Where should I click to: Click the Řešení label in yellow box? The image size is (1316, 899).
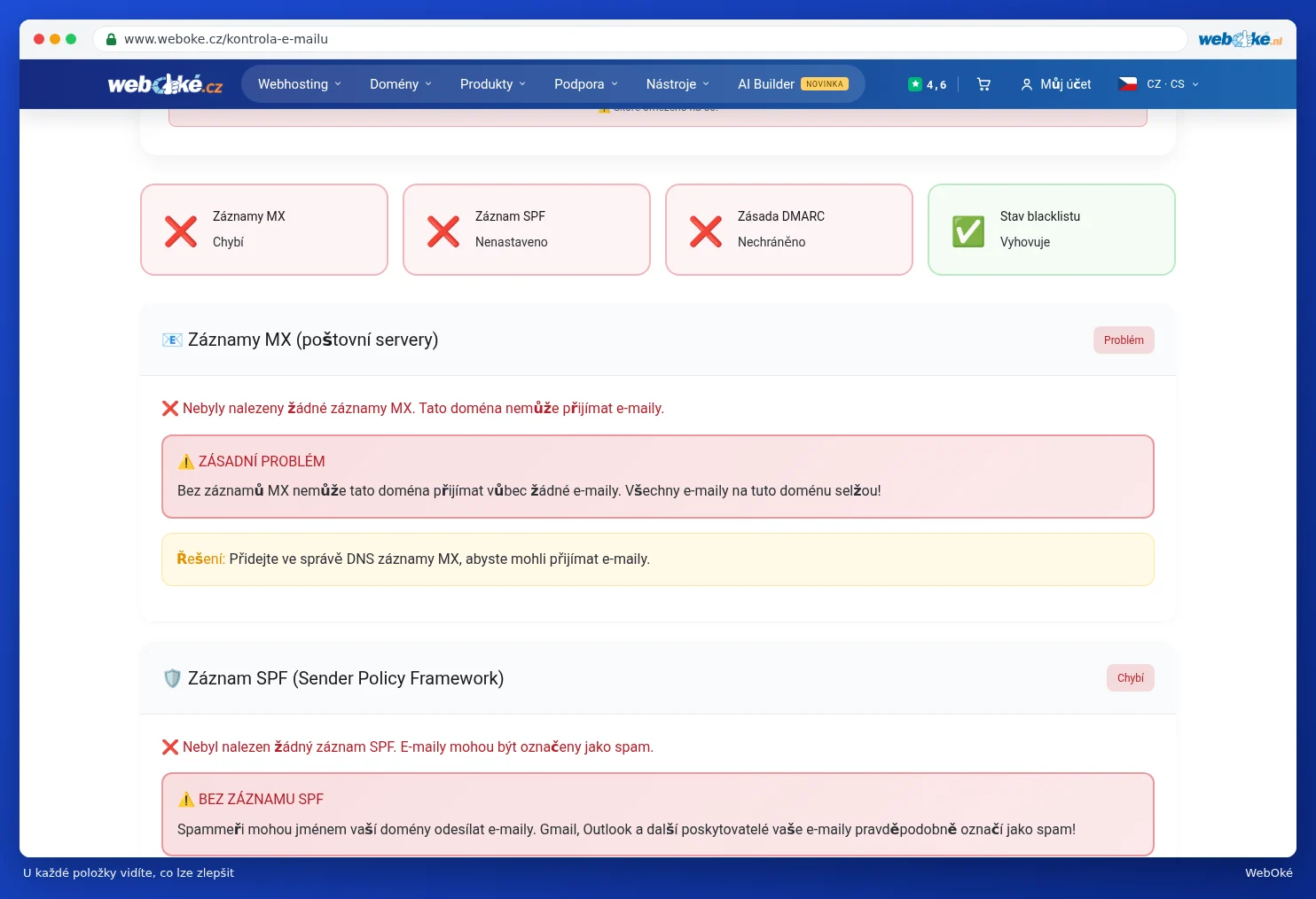[x=201, y=559]
